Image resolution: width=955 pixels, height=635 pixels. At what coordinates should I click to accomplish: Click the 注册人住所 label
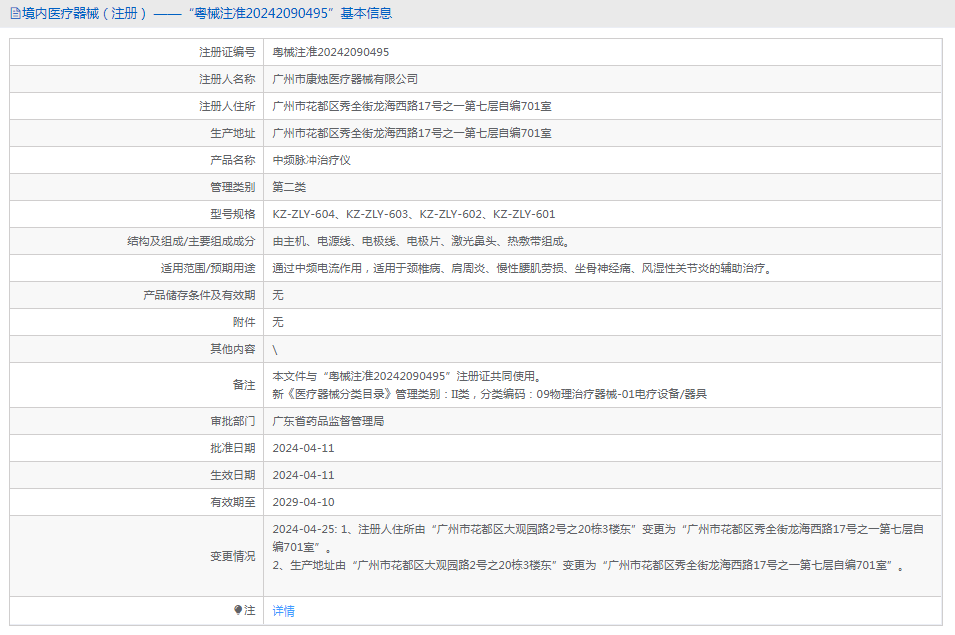click(x=227, y=106)
